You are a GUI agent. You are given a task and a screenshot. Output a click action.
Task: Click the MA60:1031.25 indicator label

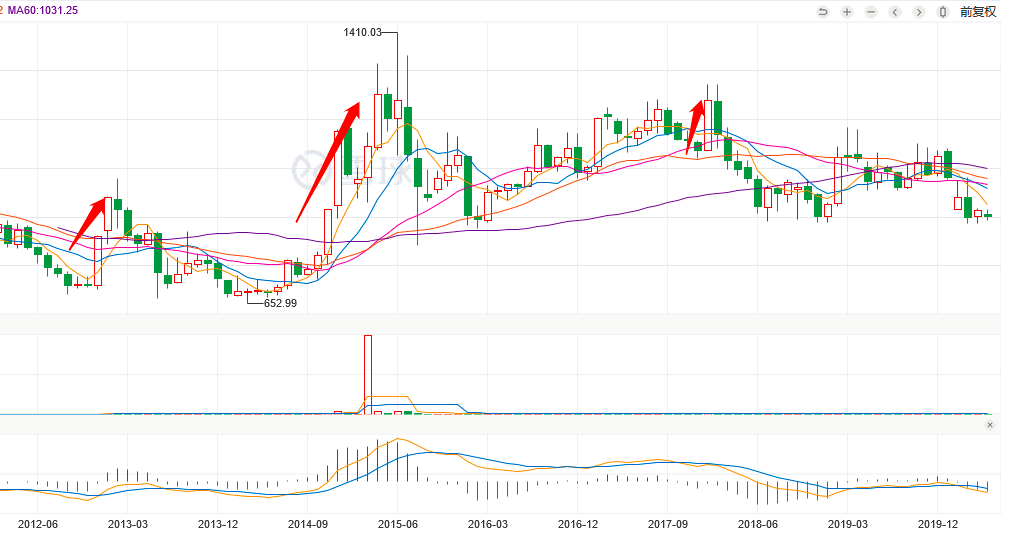[x=43, y=10]
